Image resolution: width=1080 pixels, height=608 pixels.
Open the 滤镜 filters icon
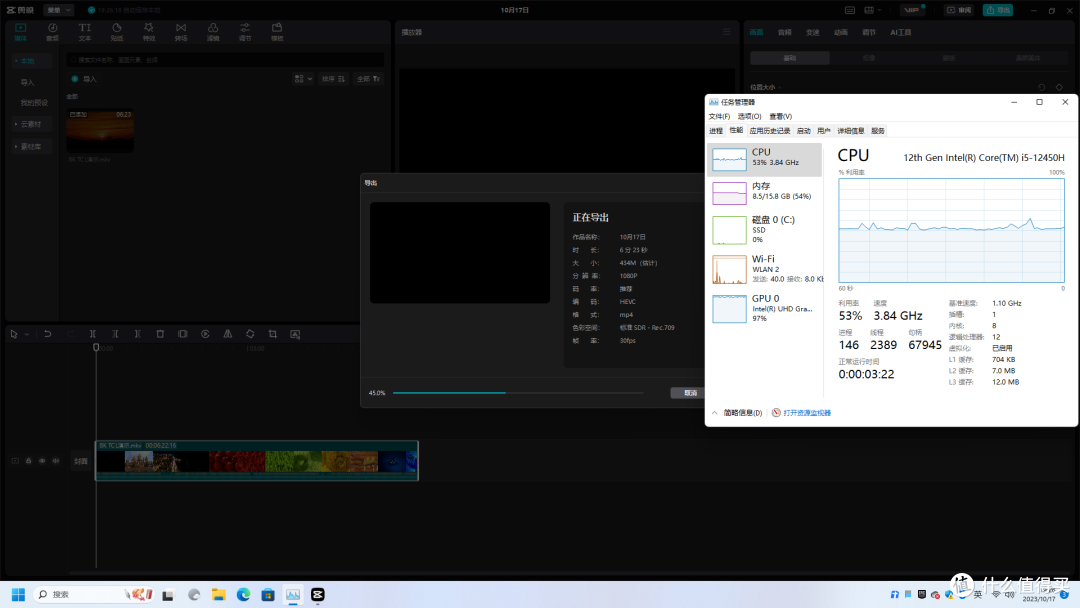pos(213,32)
